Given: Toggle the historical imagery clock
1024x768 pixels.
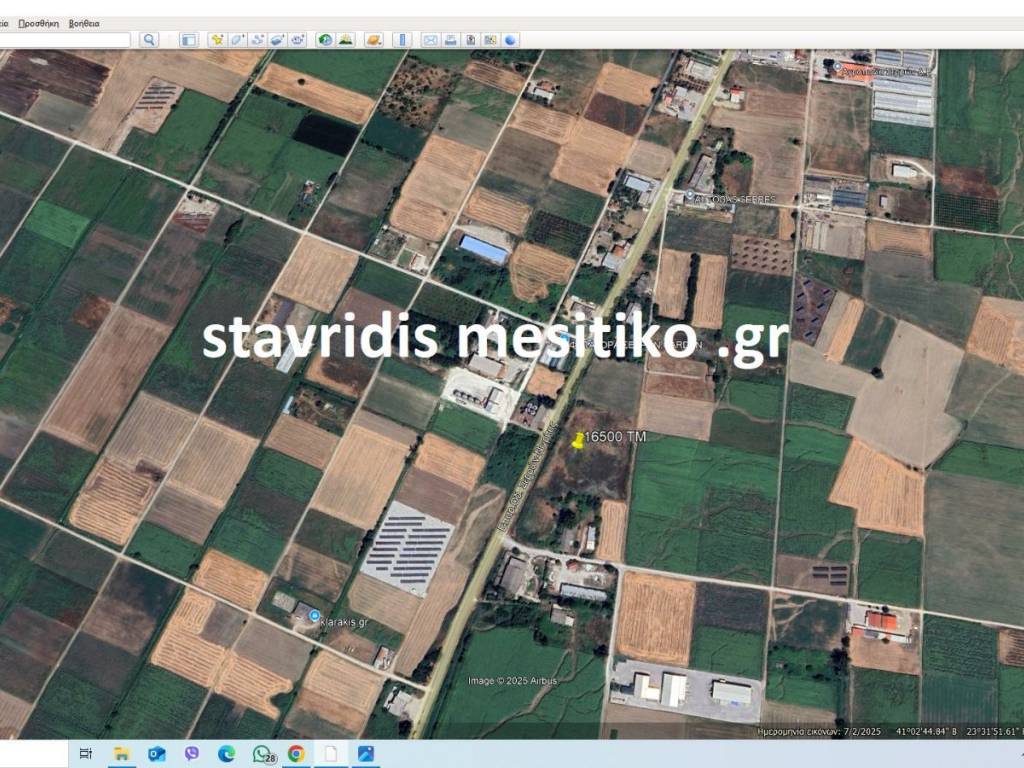Looking at the screenshot, I should click(x=325, y=40).
